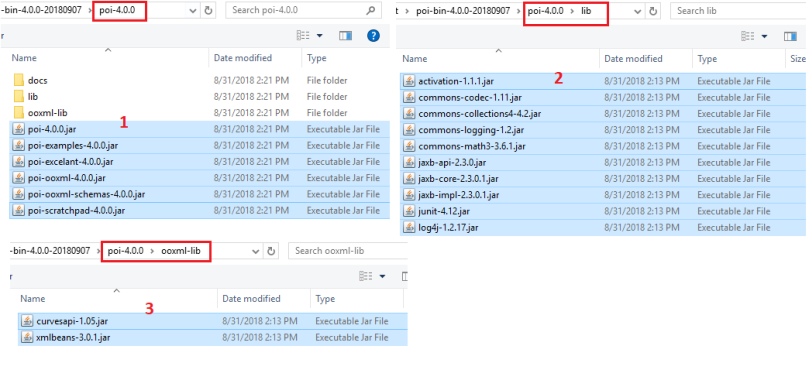Sort lib window by Name column
Image resolution: width=809 pixels, height=370 pixels.
(x=414, y=59)
